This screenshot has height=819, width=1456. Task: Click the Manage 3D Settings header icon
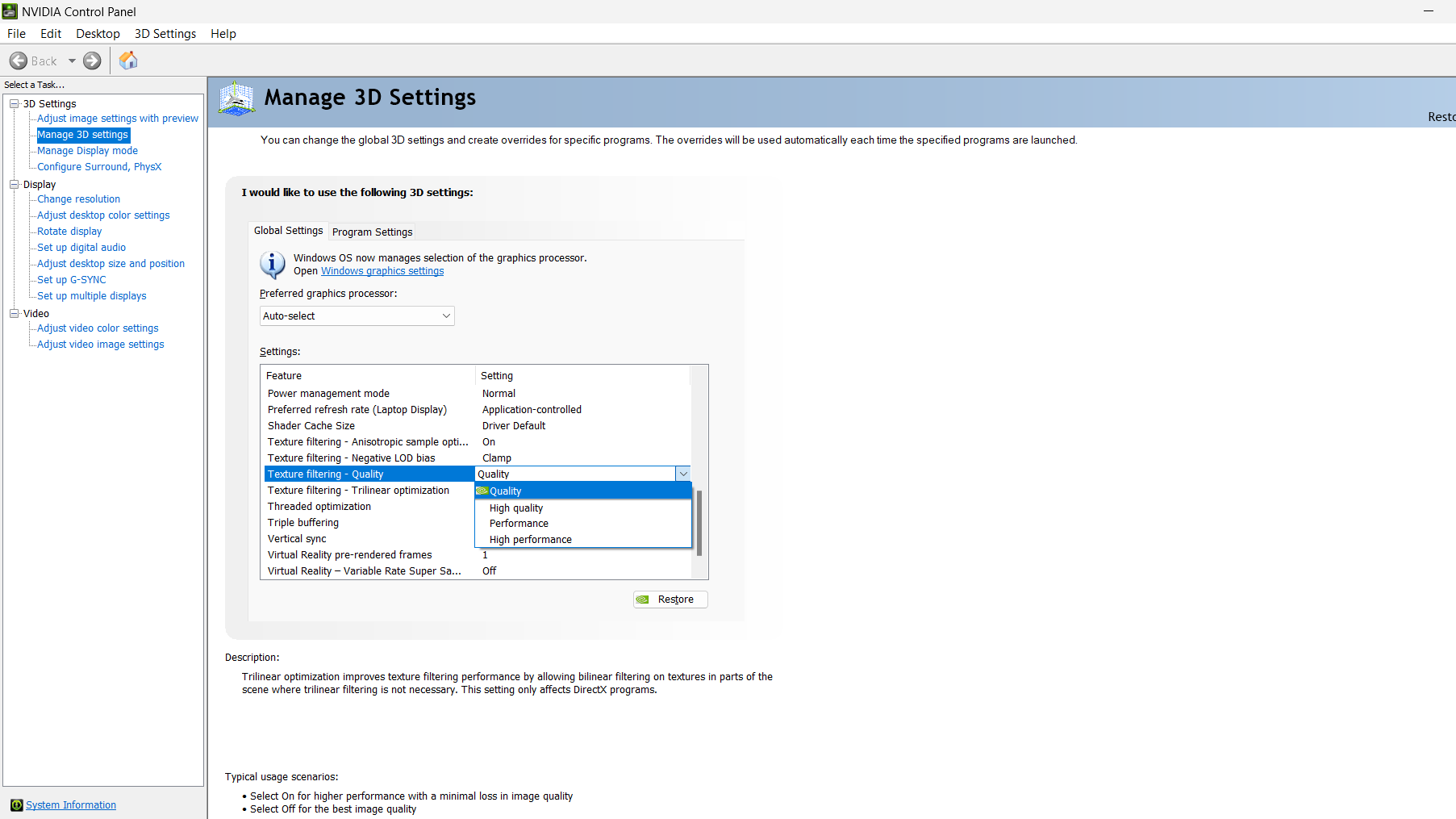point(236,98)
